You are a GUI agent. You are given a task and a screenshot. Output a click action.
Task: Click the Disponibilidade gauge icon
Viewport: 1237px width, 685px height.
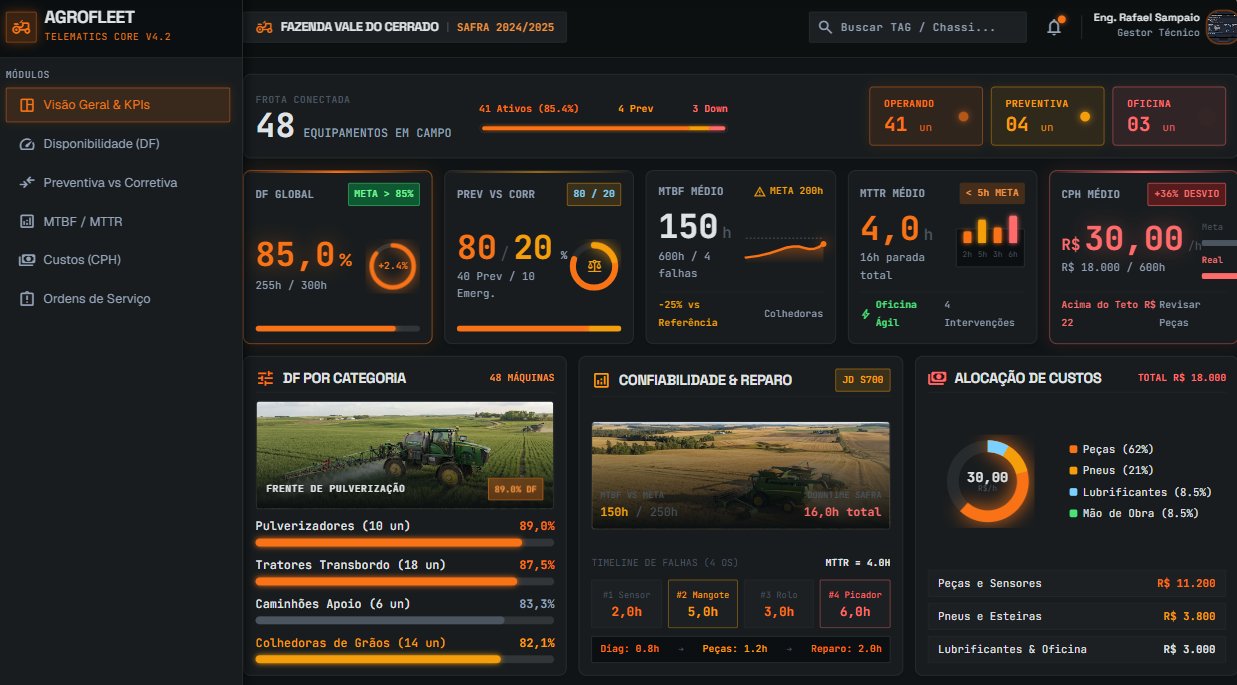[x=27, y=144]
